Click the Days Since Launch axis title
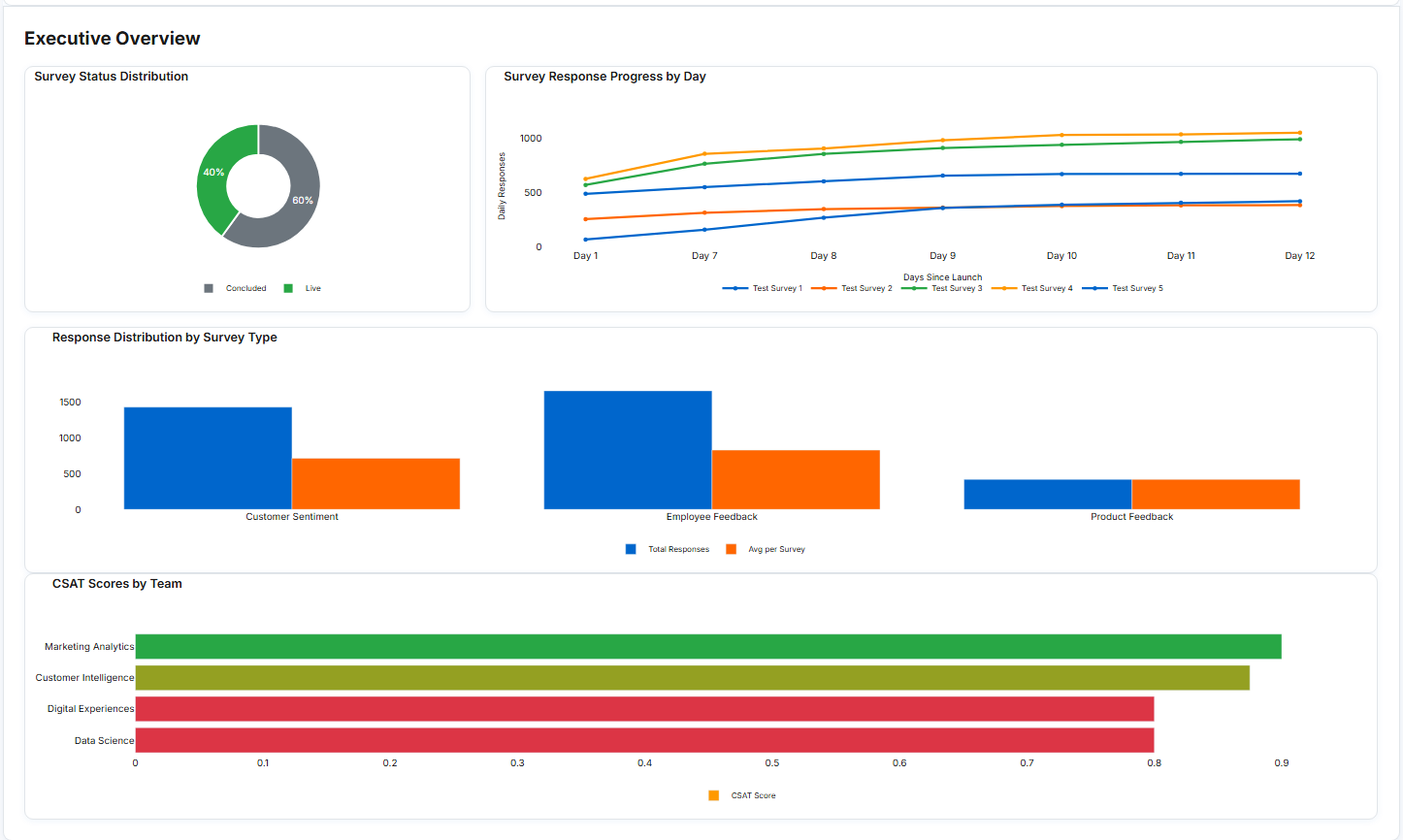The image size is (1403, 840). coord(943,277)
